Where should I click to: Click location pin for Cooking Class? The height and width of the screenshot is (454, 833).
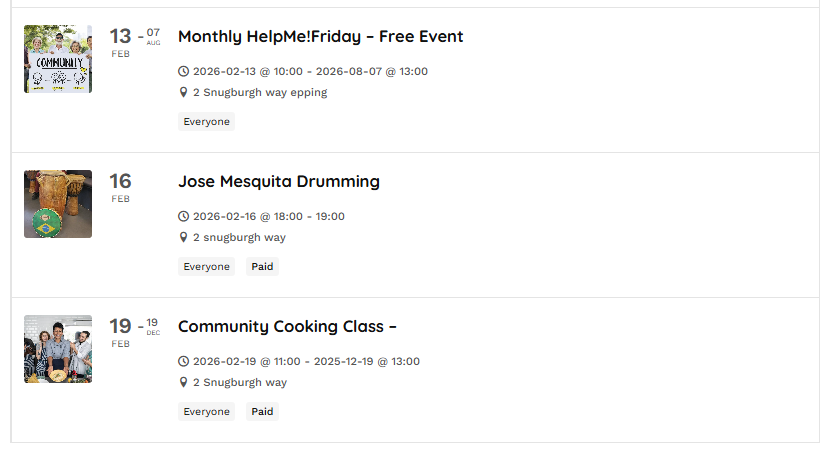[x=183, y=382]
